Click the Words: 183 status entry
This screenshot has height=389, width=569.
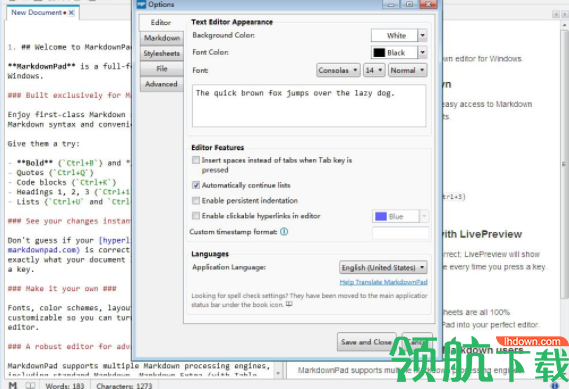coord(65,386)
